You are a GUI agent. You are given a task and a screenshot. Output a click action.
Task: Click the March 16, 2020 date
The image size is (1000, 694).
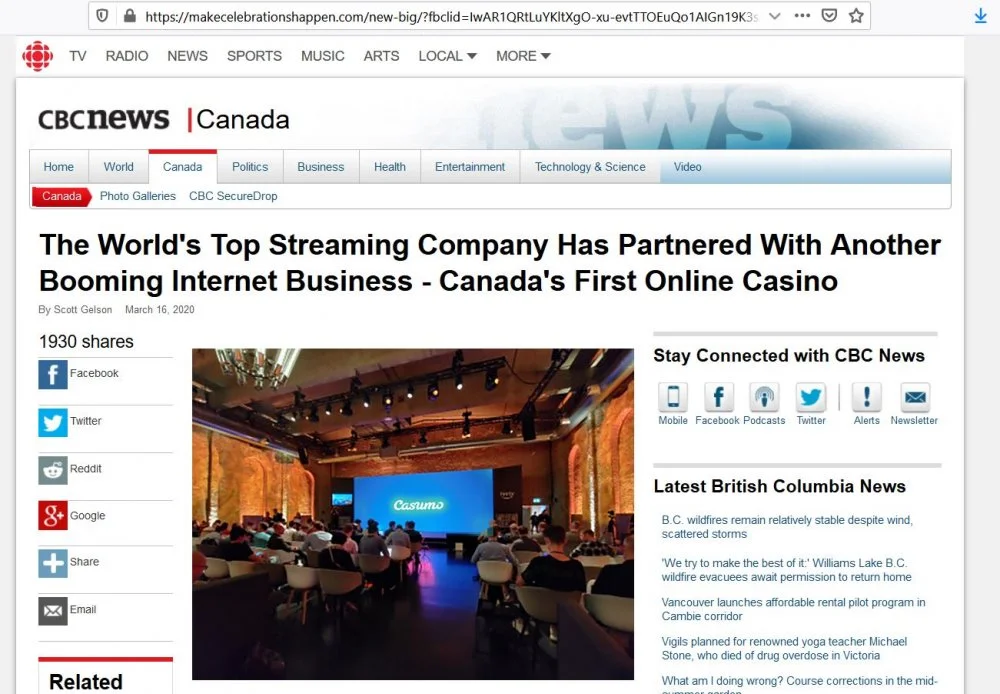coord(159,309)
